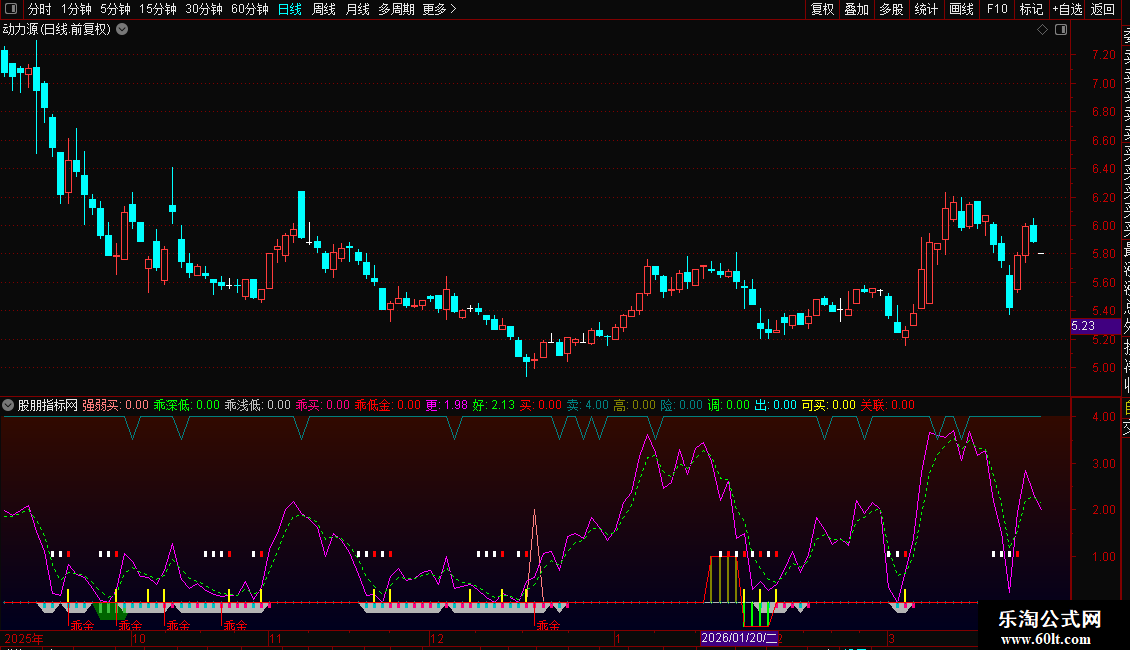Click the 叠加 overlay button
This screenshot has height=650, width=1130.
tap(856, 9)
